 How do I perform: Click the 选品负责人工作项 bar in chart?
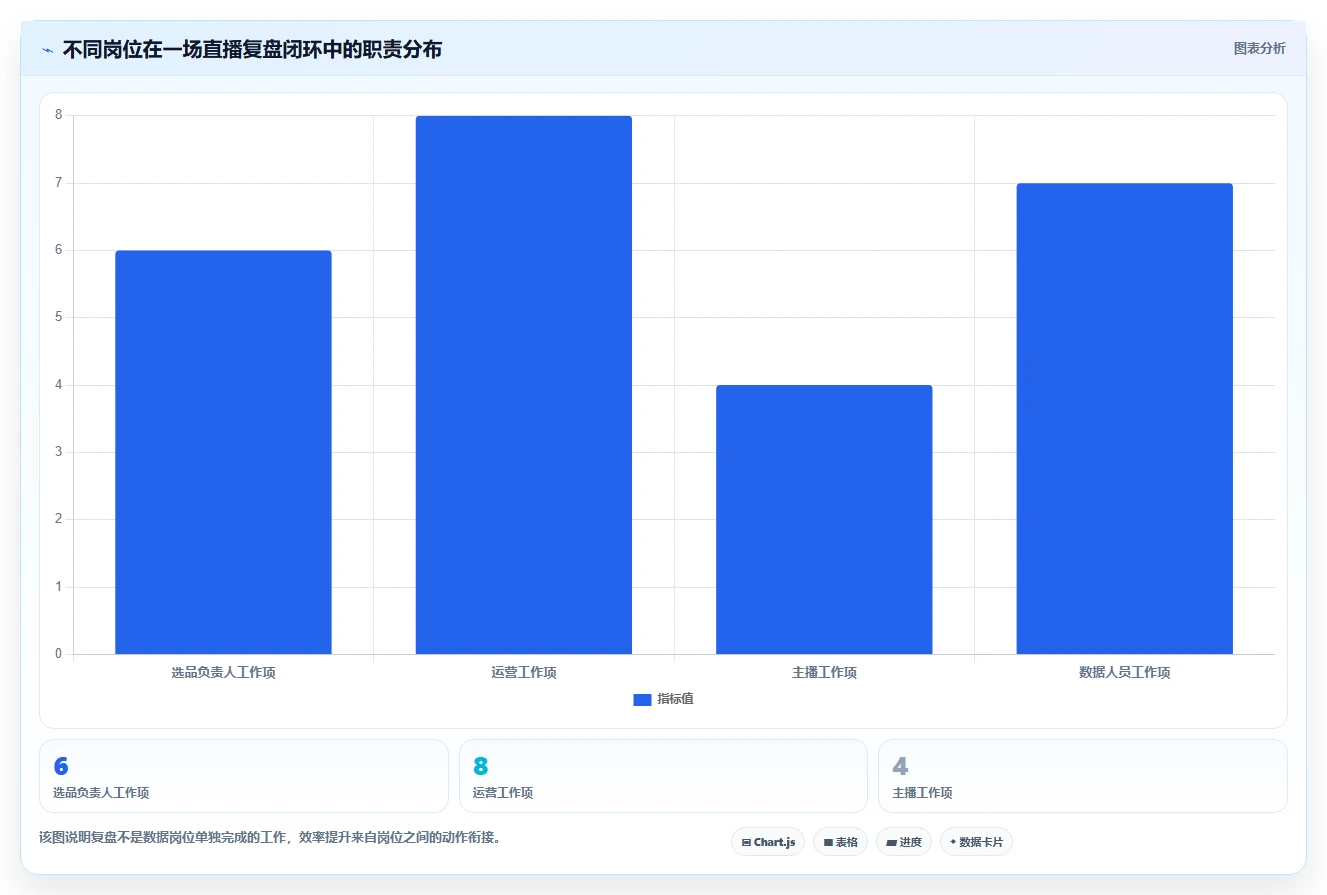pyautogui.click(x=223, y=452)
